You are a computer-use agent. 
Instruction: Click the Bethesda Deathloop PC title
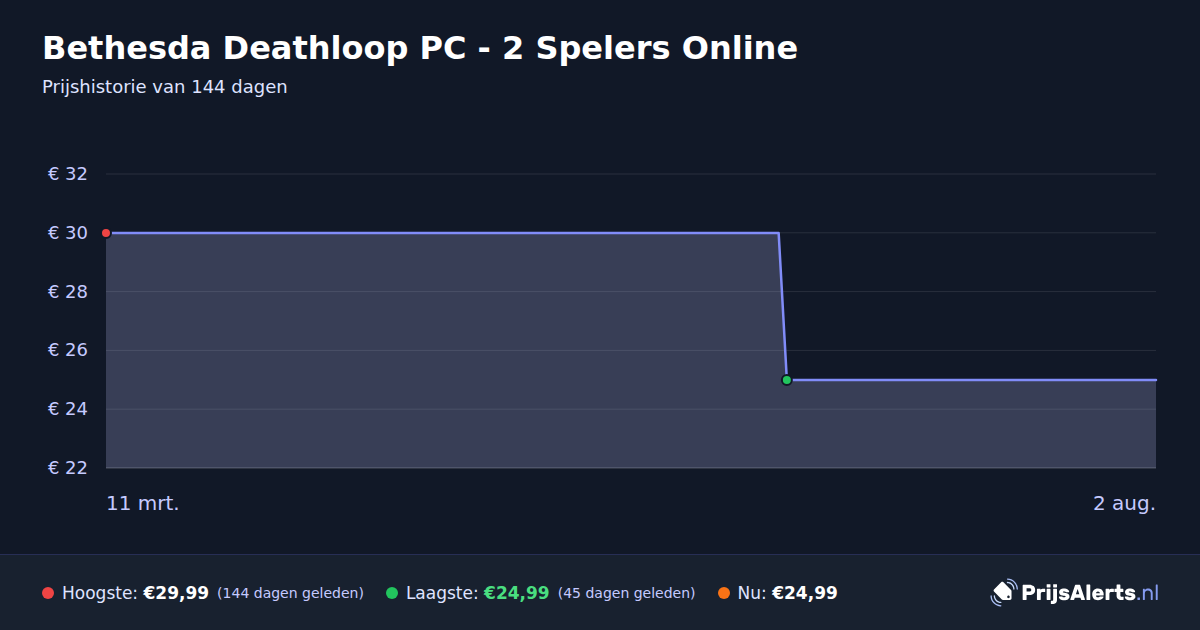click(420, 48)
